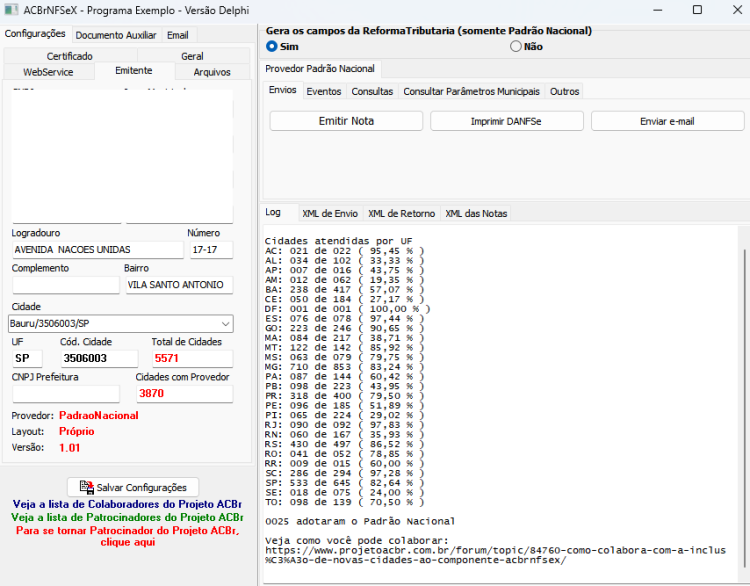Open the Outros tab
Screen dimensions: 750x586
pos(564,91)
